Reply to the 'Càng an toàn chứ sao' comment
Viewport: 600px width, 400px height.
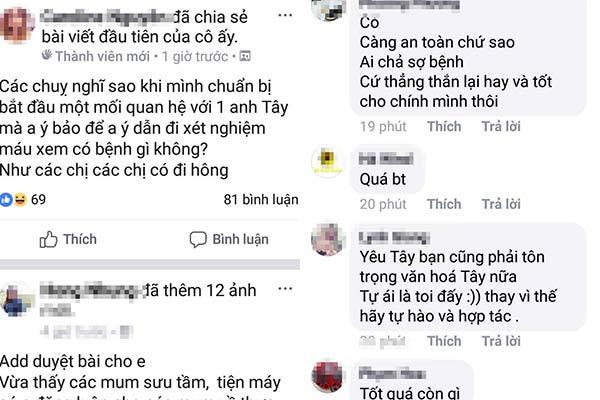(x=501, y=126)
